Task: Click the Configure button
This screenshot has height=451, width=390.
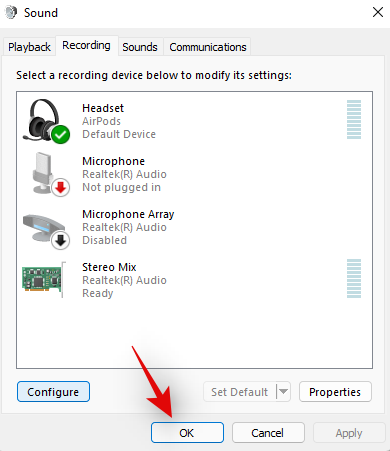Action: tap(53, 392)
